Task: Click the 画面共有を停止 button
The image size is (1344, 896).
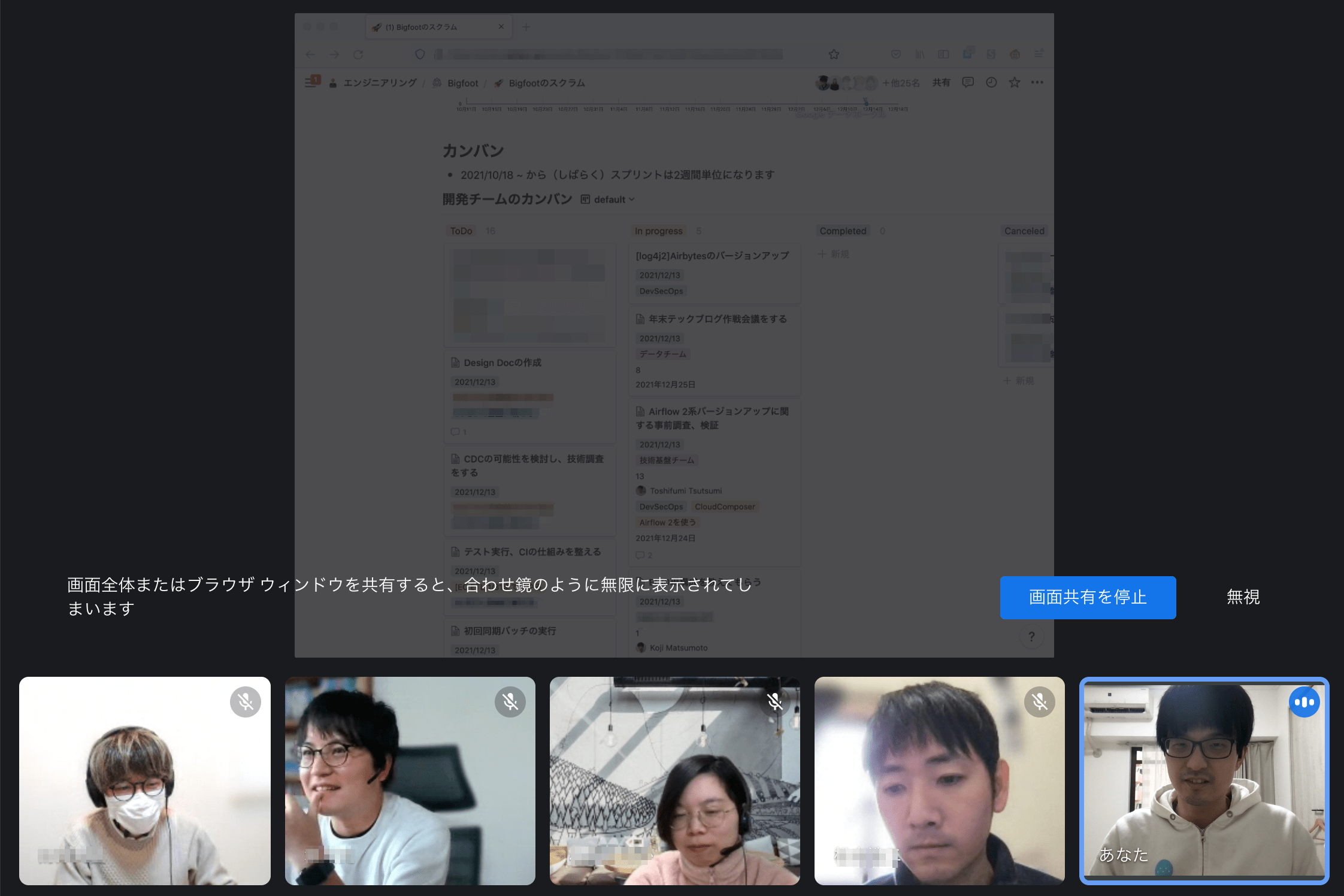Action: (1088, 597)
